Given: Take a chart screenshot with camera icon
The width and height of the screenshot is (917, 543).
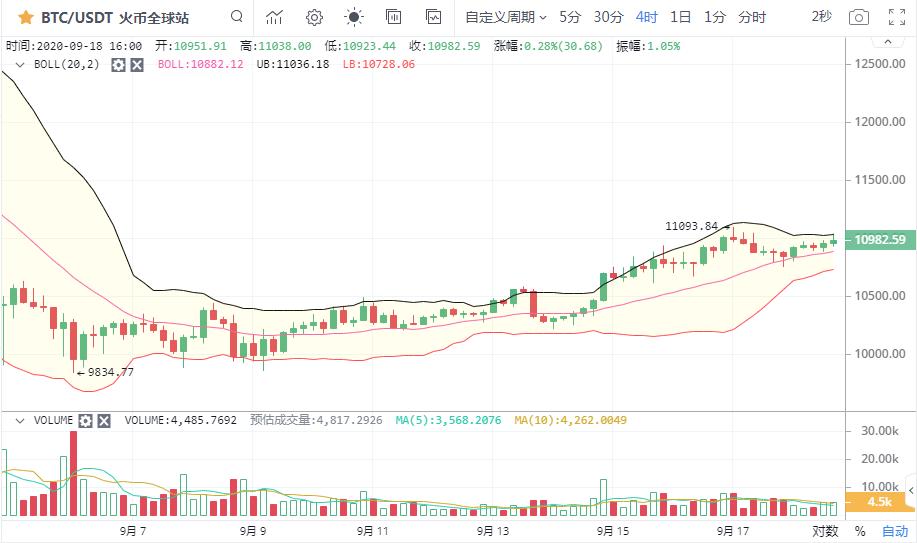Looking at the screenshot, I should (858, 17).
